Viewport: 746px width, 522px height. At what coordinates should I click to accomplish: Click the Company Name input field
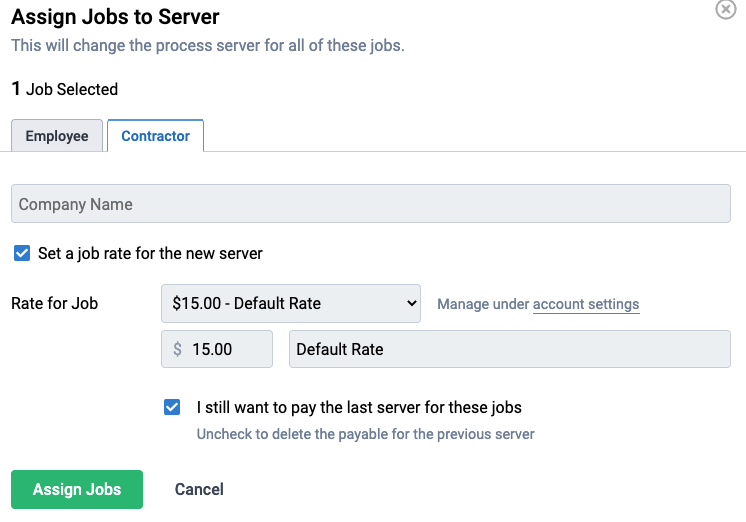coord(371,204)
